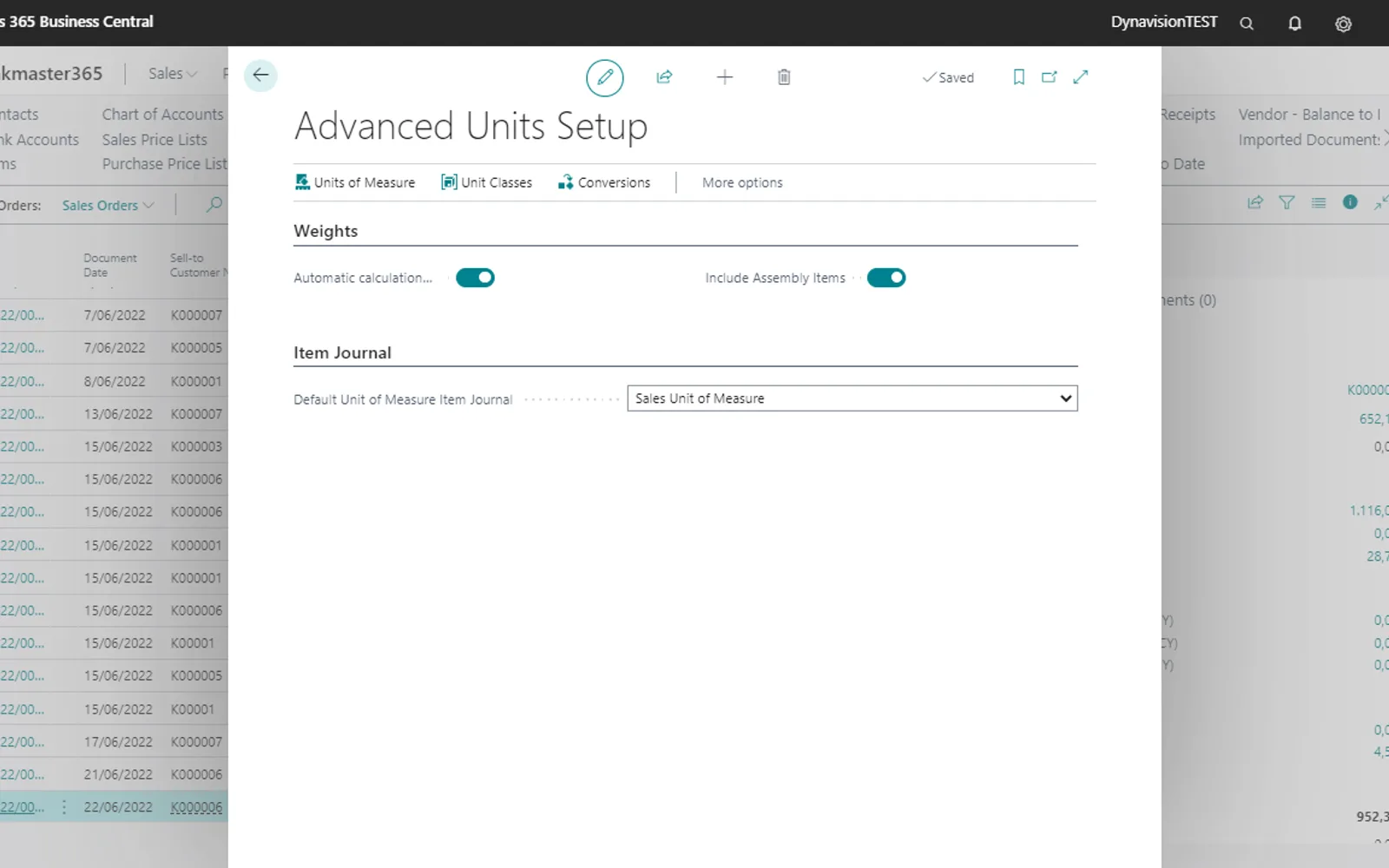Click the share icon in dialog toolbar
The width and height of the screenshot is (1389, 868).
tap(664, 77)
